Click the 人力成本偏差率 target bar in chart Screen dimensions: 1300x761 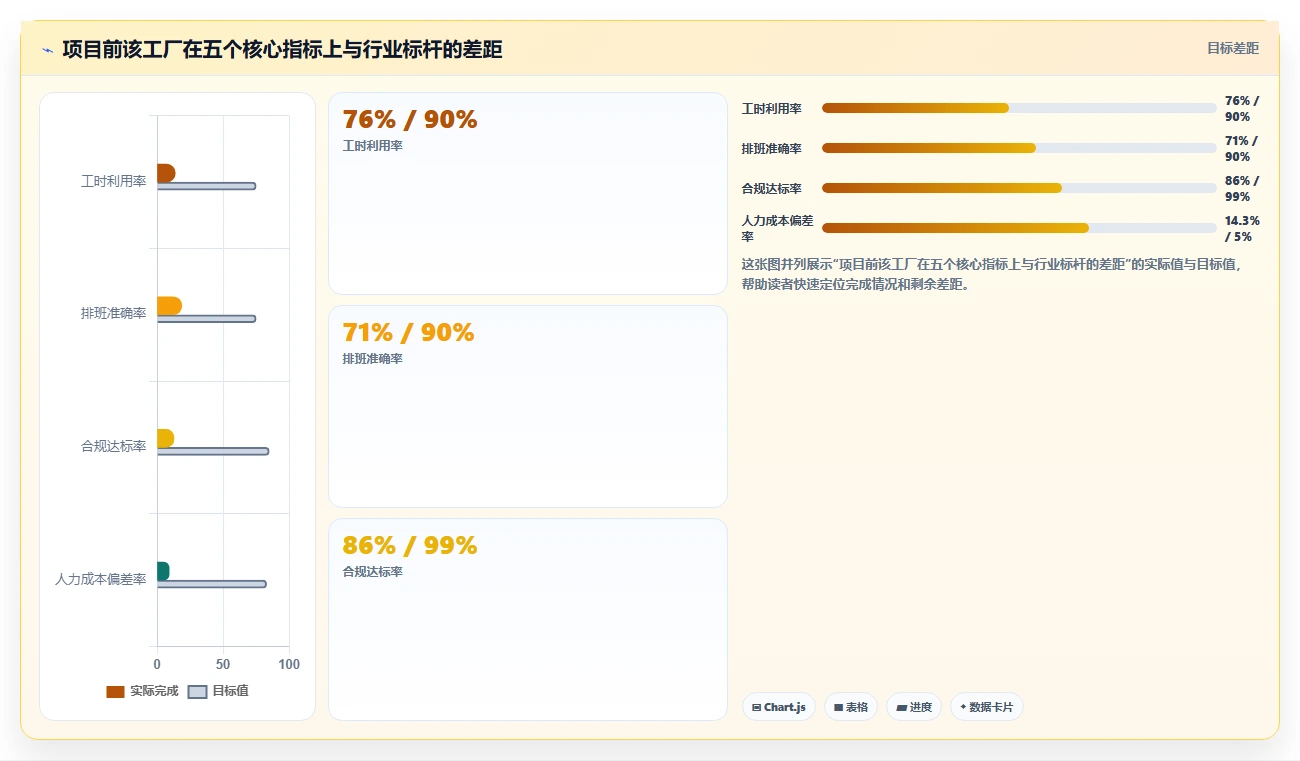211,584
